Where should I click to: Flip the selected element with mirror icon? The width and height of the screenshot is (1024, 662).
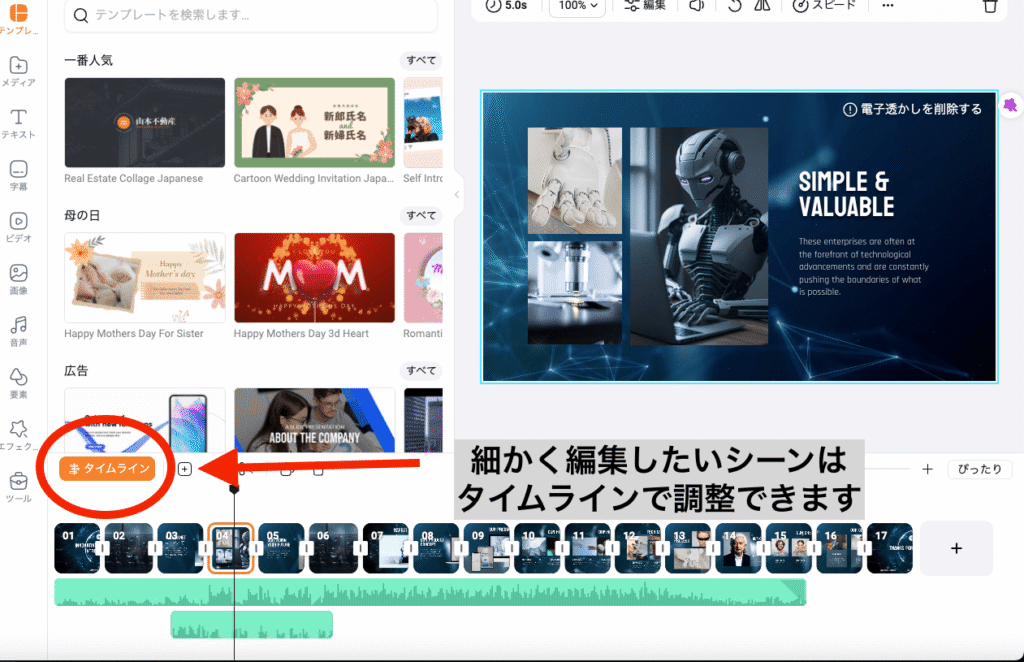coord(762,5)
